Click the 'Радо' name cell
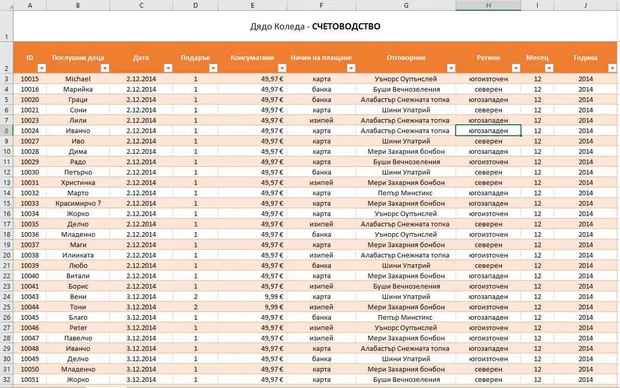 pos(78,162)
